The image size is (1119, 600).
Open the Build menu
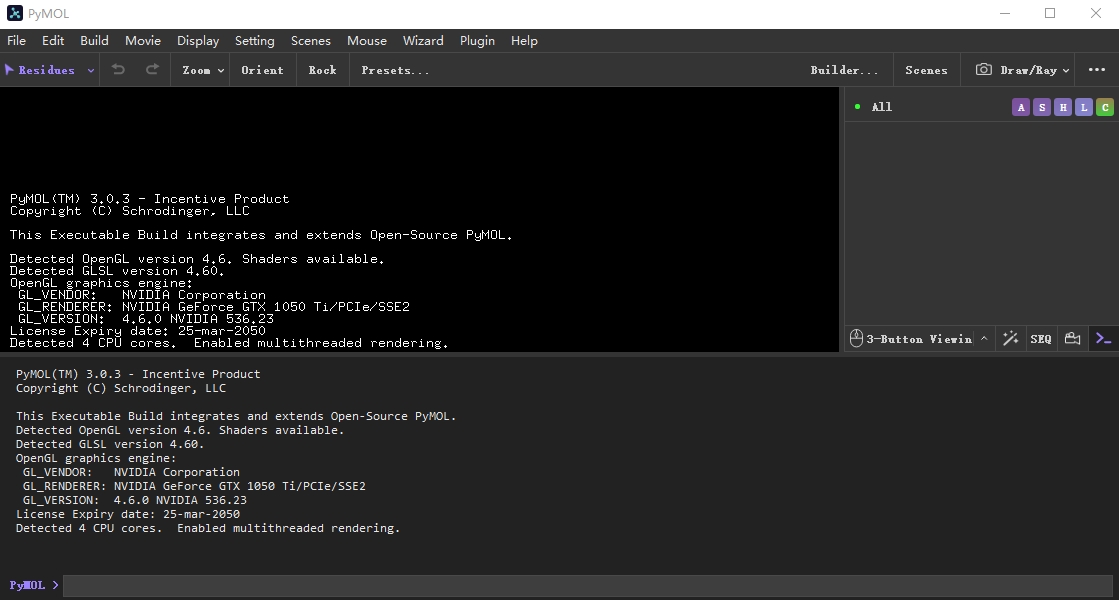(x=94, y=41)
